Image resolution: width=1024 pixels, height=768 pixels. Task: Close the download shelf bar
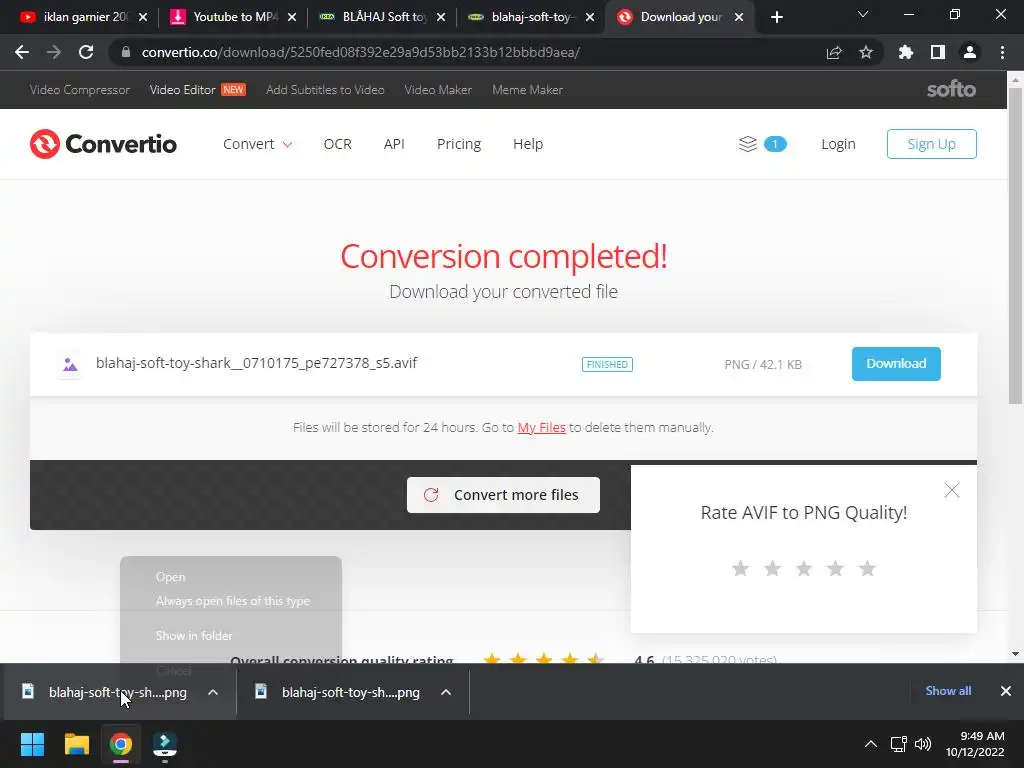click(x=1006, y=691)
